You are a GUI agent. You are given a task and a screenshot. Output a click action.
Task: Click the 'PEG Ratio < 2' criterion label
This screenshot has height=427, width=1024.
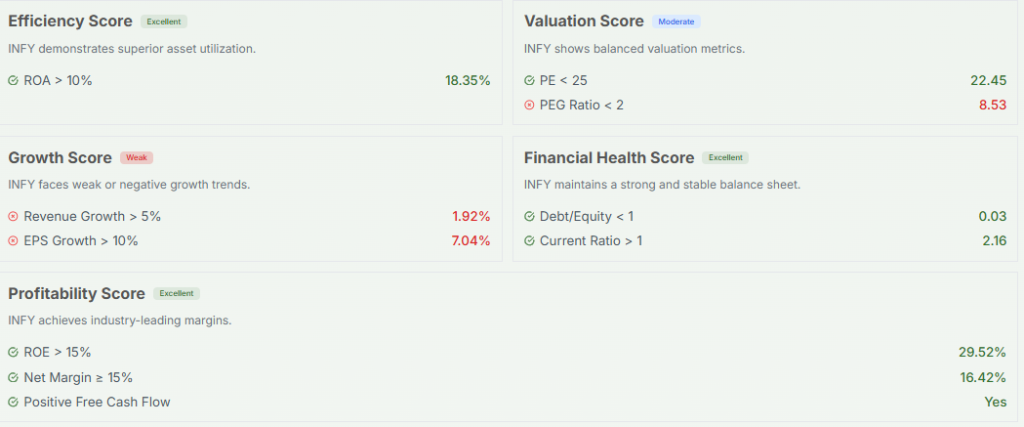click(x=581, y=105)
